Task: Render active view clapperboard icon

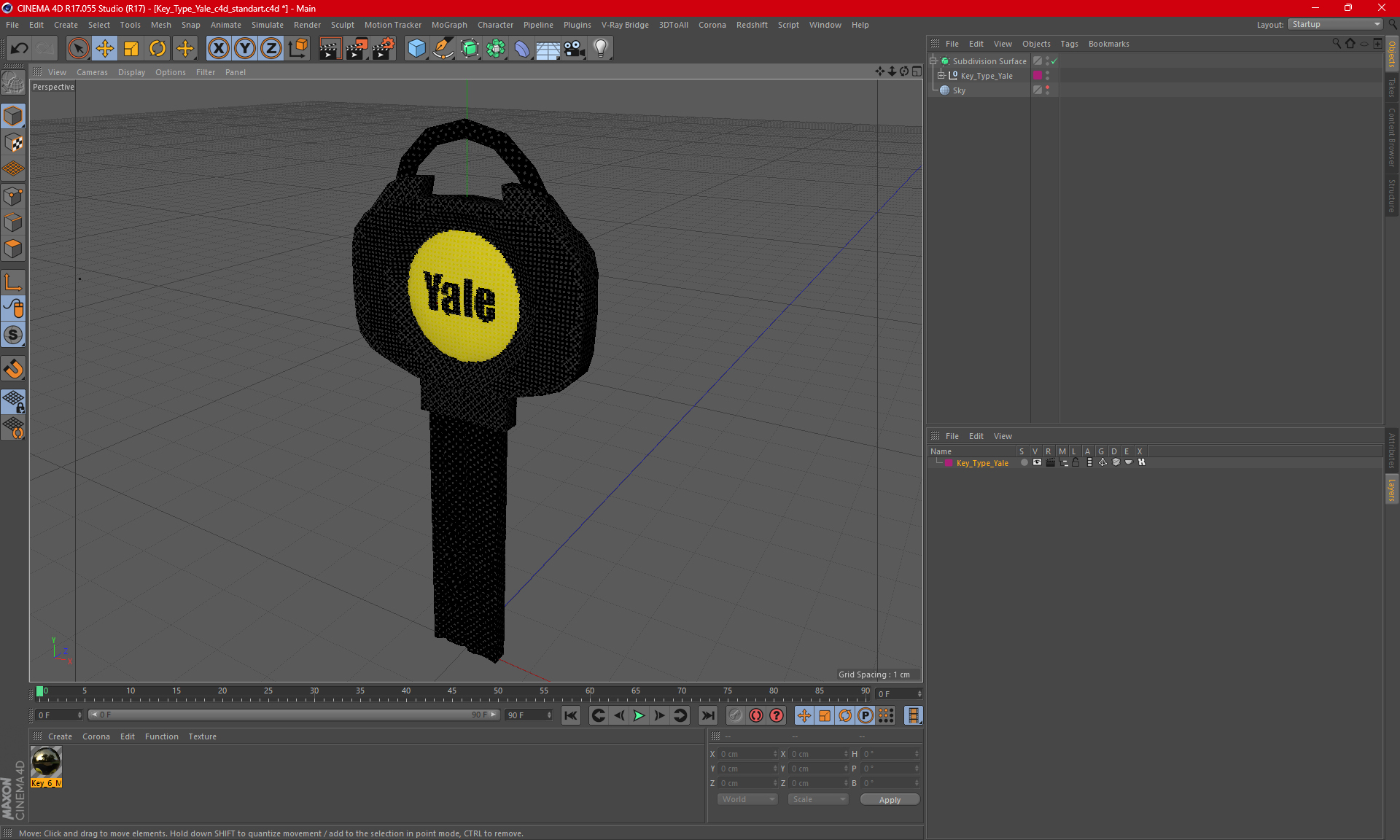Action: click(330, 48)
